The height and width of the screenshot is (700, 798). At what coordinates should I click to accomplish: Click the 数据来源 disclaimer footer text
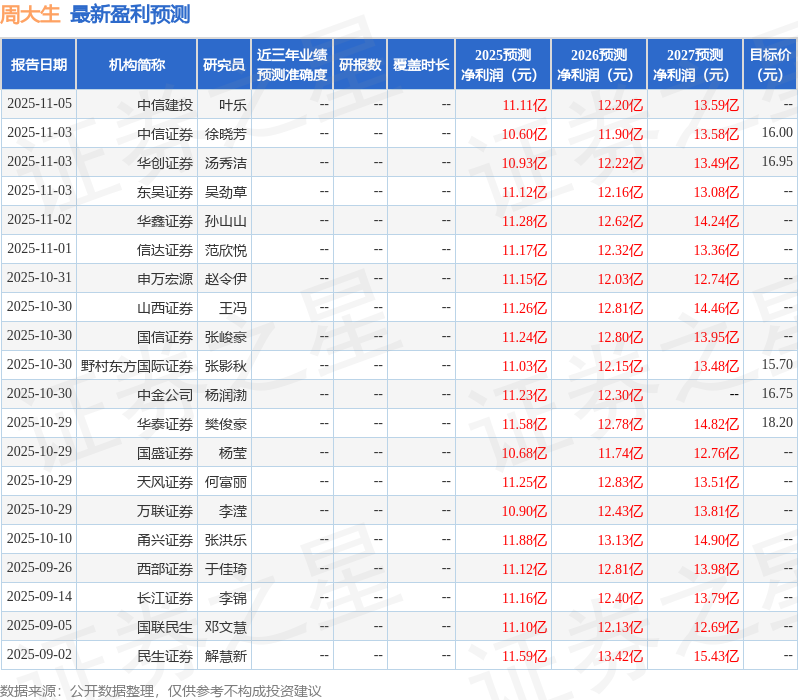coord(161,691)
